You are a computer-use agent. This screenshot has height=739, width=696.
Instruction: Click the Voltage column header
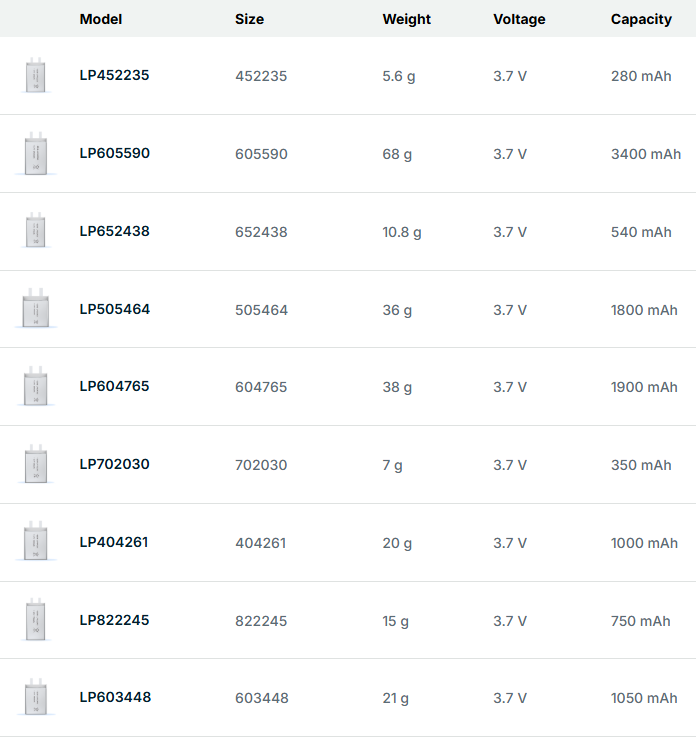519,19
